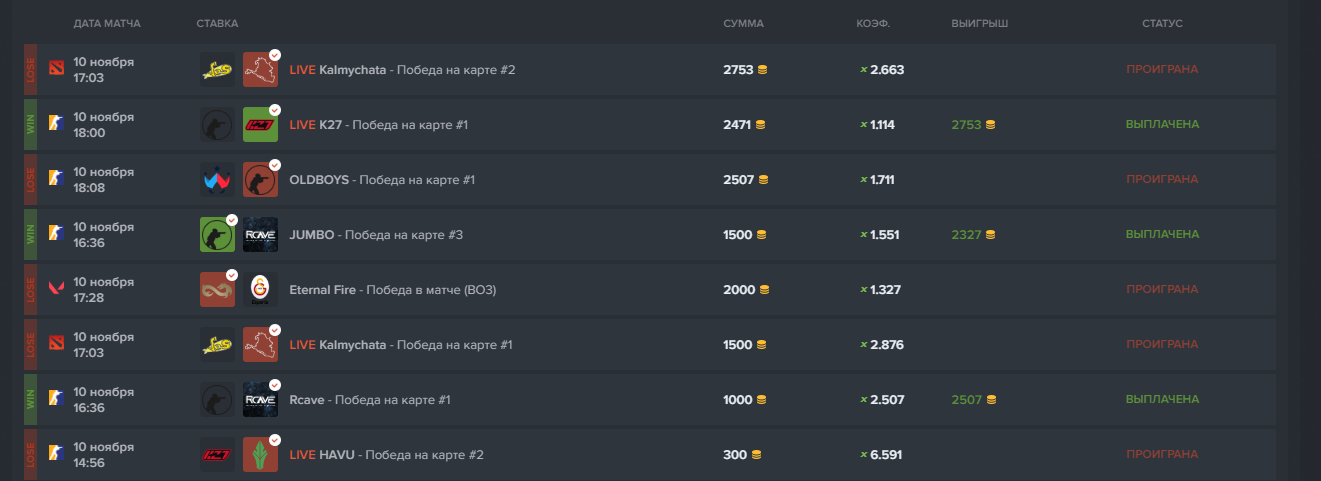This screenshot has width=1321, height=481.
Task: Click the КОЭФ. column header
Action: pos(873,23)
